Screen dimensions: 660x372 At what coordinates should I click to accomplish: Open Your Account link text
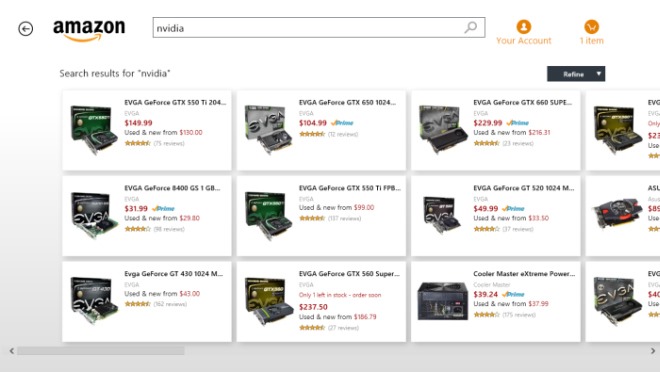coord(524,41)
